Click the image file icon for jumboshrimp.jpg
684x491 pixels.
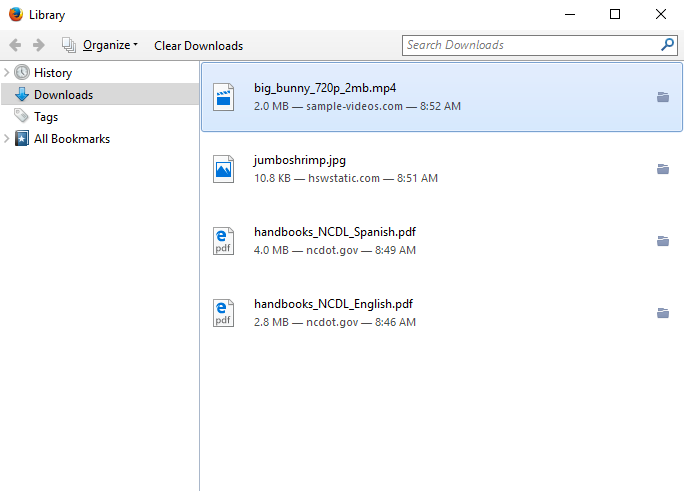coord(224,169)
